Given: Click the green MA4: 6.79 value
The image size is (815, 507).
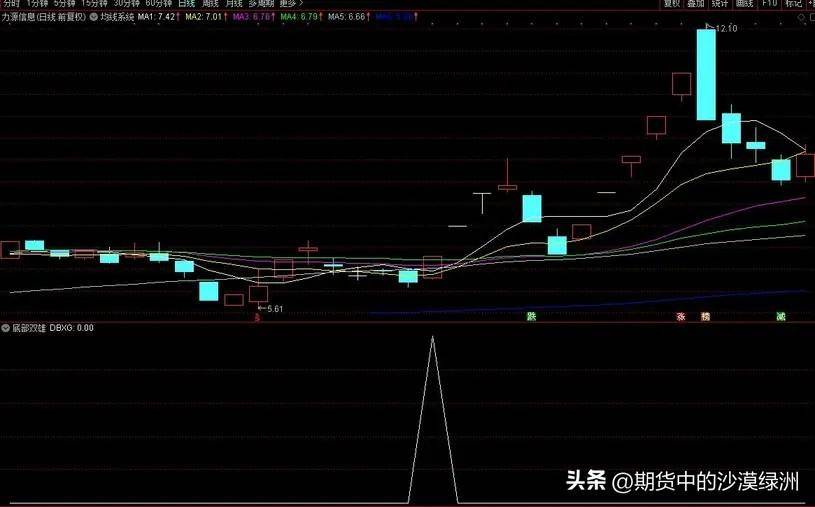Looking at the screenshot, I should (x=301, y=17).
